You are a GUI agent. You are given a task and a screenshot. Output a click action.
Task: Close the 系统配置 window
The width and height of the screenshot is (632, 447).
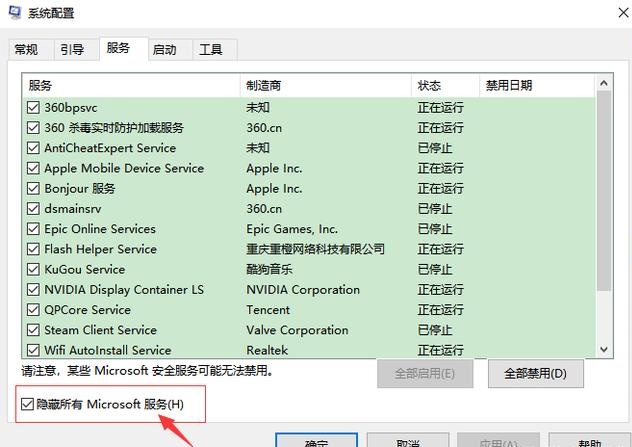623,12
